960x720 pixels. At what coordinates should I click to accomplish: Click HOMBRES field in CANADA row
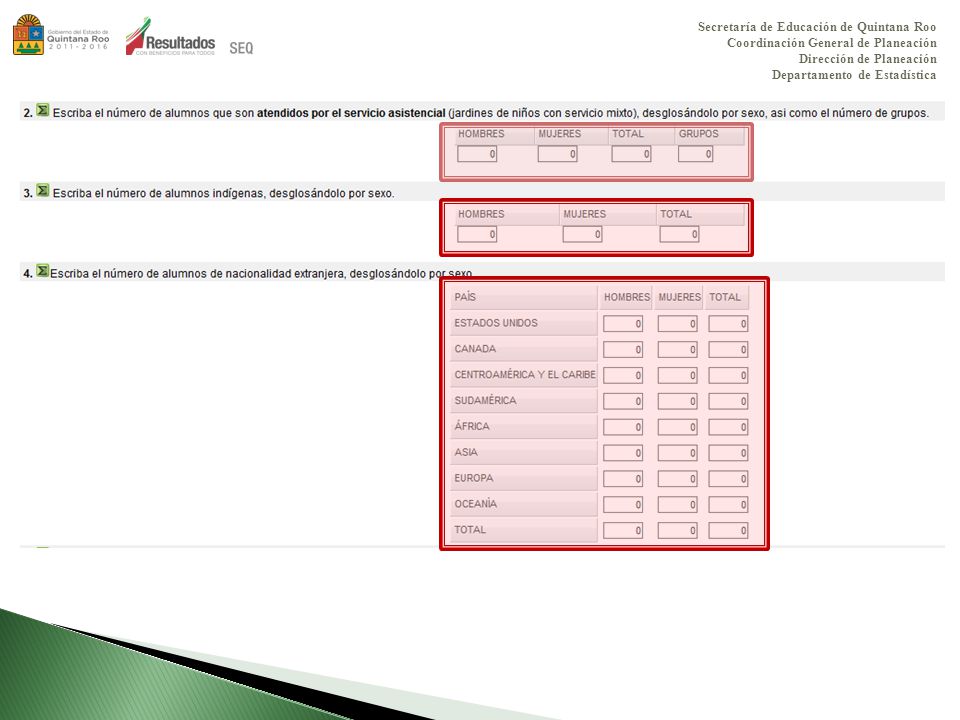tap(623, 350)
